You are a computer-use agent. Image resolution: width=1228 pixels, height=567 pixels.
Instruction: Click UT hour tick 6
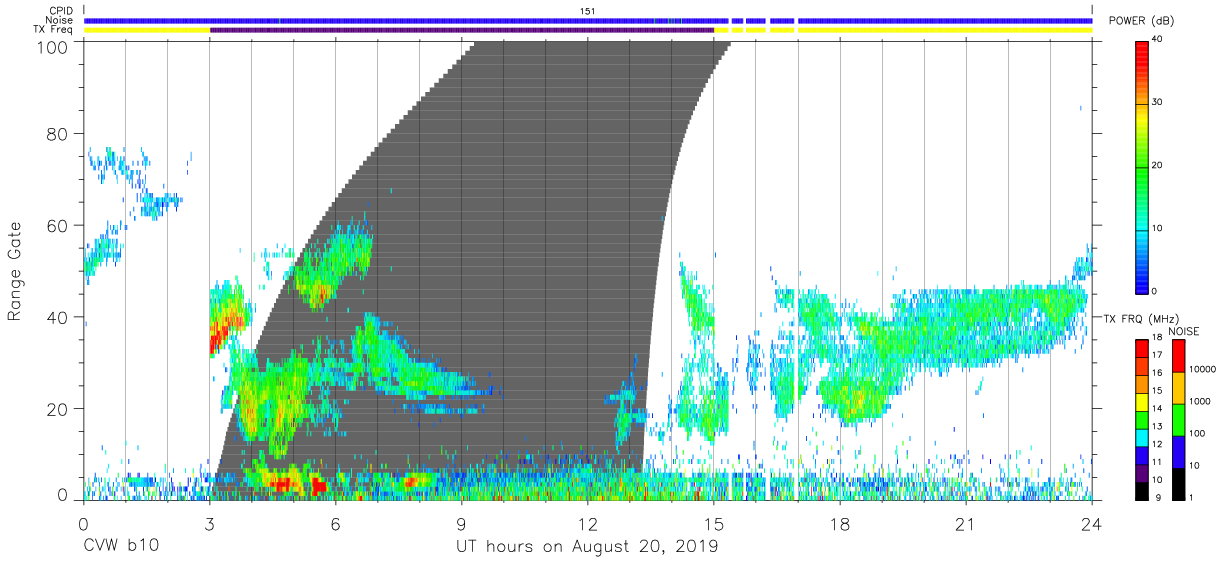click(335, 526)
